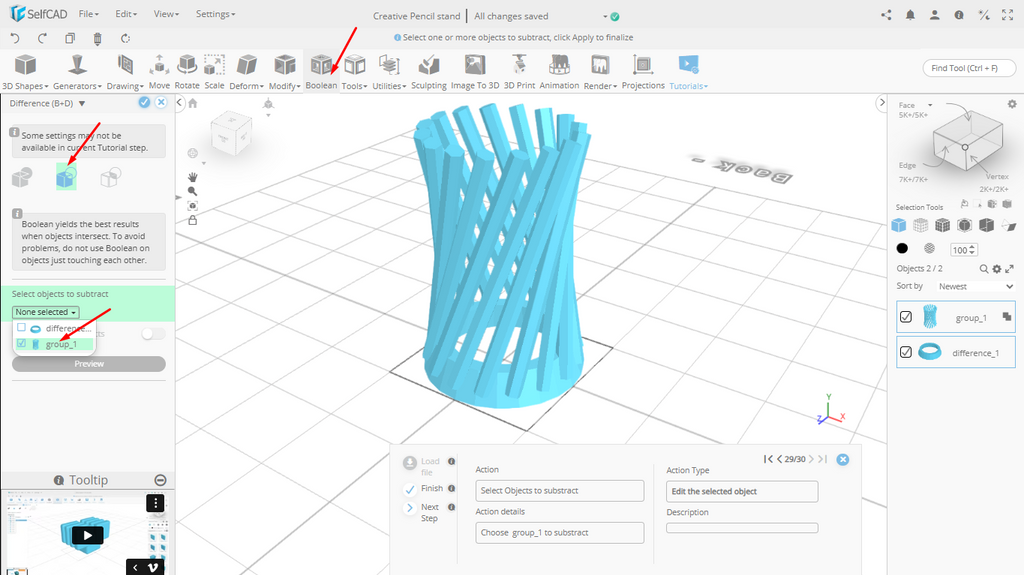This screenshot has width=1024, height=575.
Task: Open the Animation tool
Action: point(559,72)
